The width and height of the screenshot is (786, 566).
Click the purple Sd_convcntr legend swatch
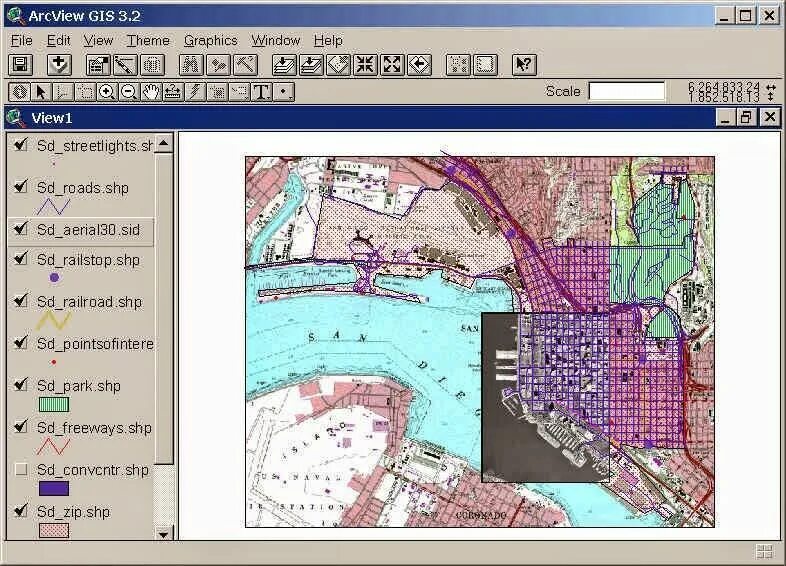54,488
